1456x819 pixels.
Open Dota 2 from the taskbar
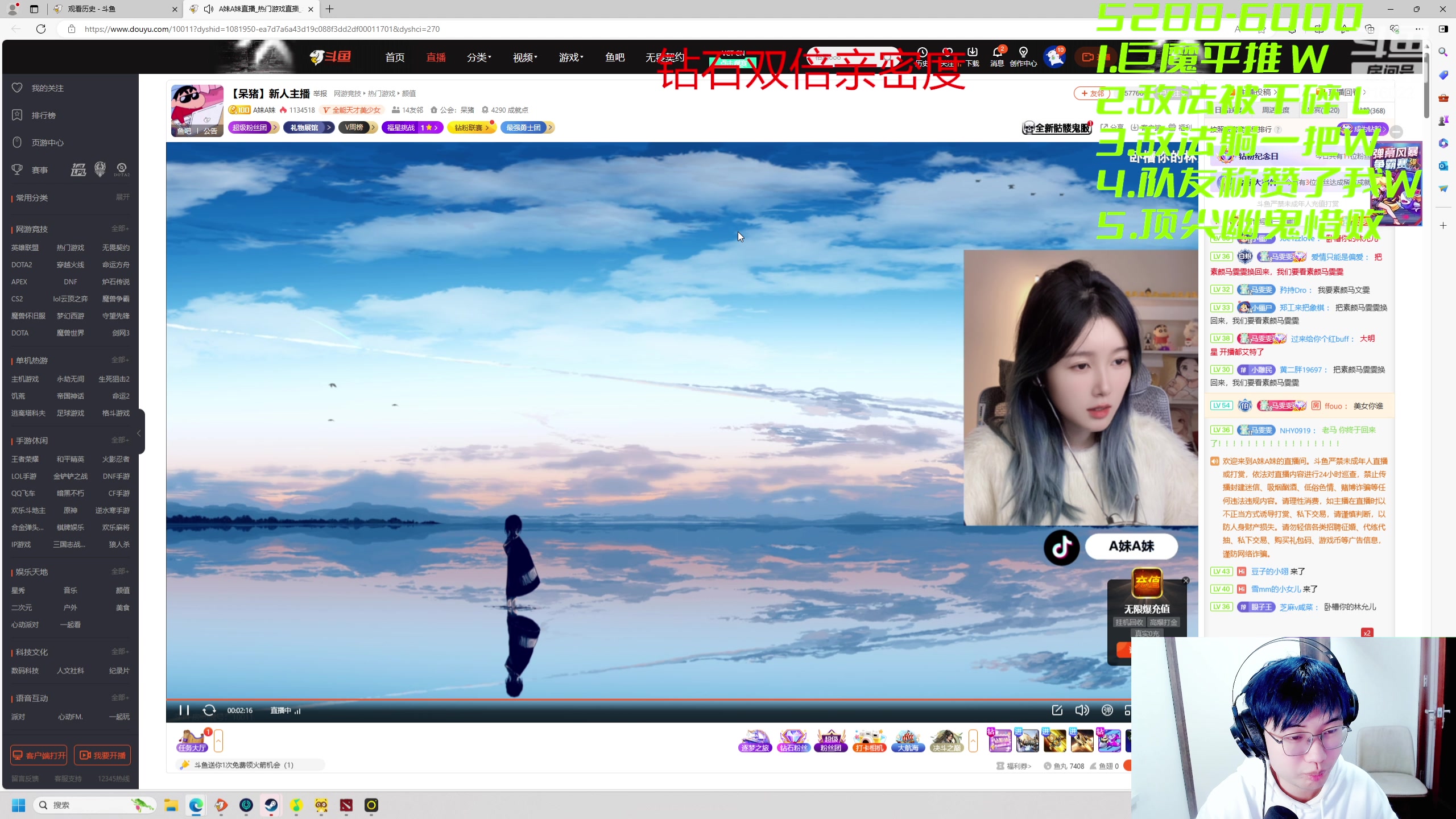tap(346, 805)
